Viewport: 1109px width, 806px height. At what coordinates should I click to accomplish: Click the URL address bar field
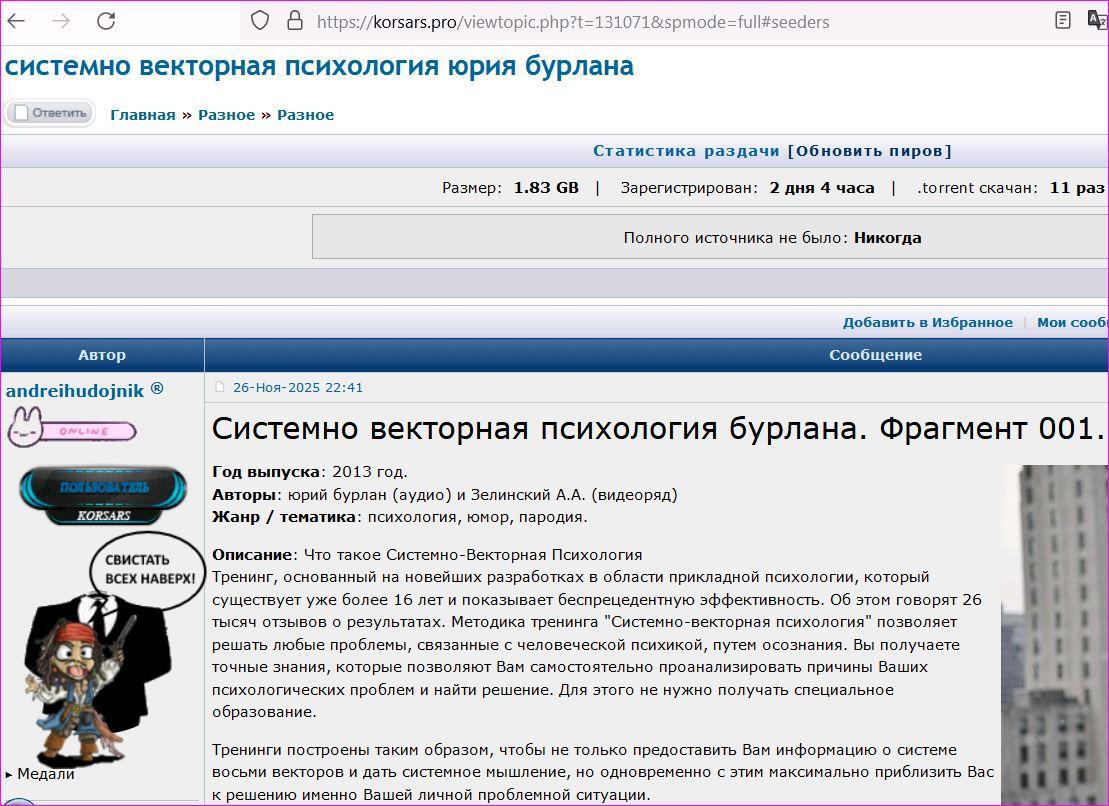pos(600,21)
